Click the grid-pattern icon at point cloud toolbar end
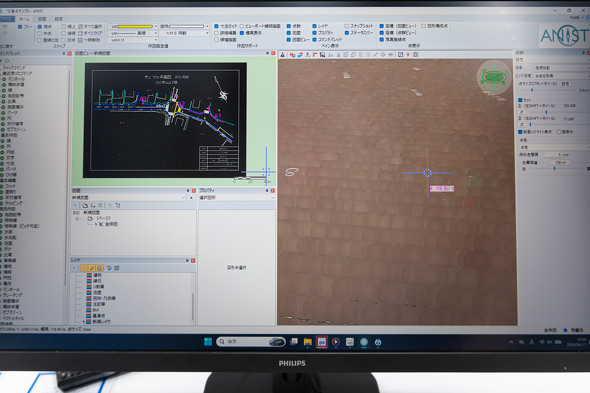Viewport: 590px width, 393px height. (x=416, y=55)
